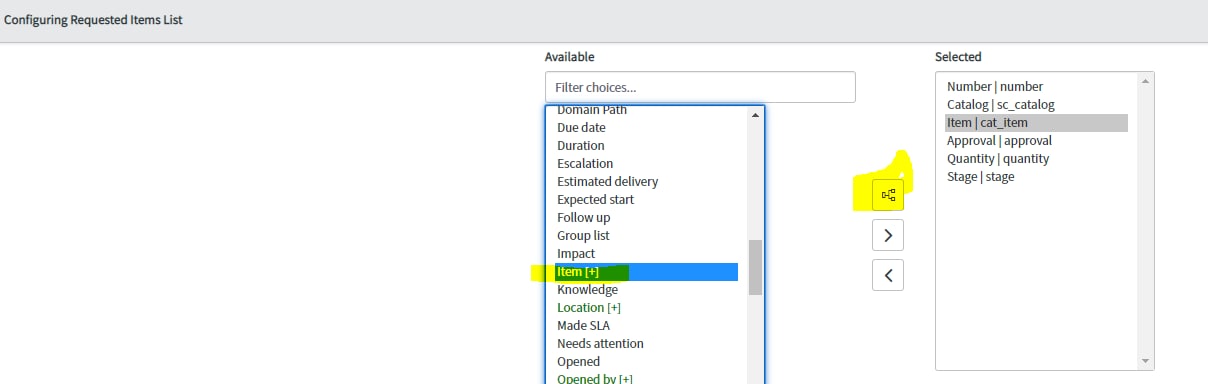Image resolution: width=1208 pixels, height=384 pixels.
Task: Select Needs attention option
Action: click(x=647, y=344)
